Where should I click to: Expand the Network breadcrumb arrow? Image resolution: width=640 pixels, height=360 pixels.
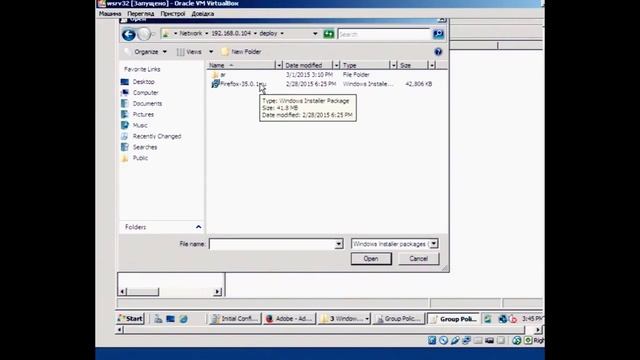pyautogui.click(x=207, y=33)
